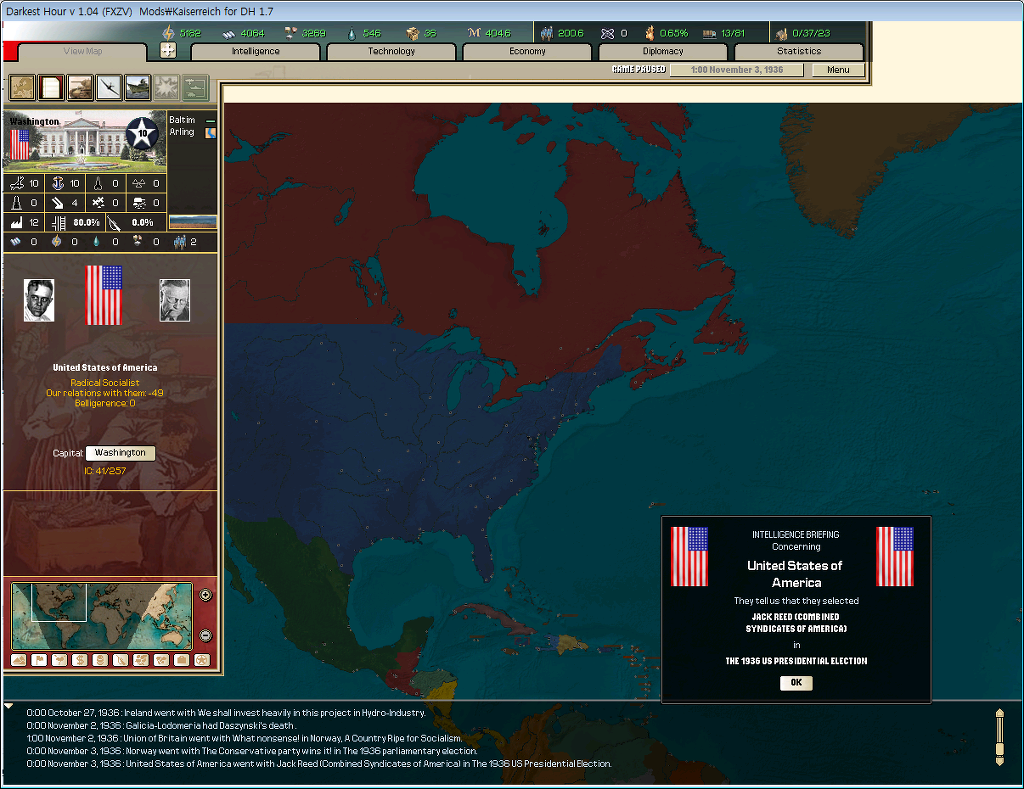Zoom in the minimap with plus button
This screenshot has height=789, width=1024.
coord(205,595)
